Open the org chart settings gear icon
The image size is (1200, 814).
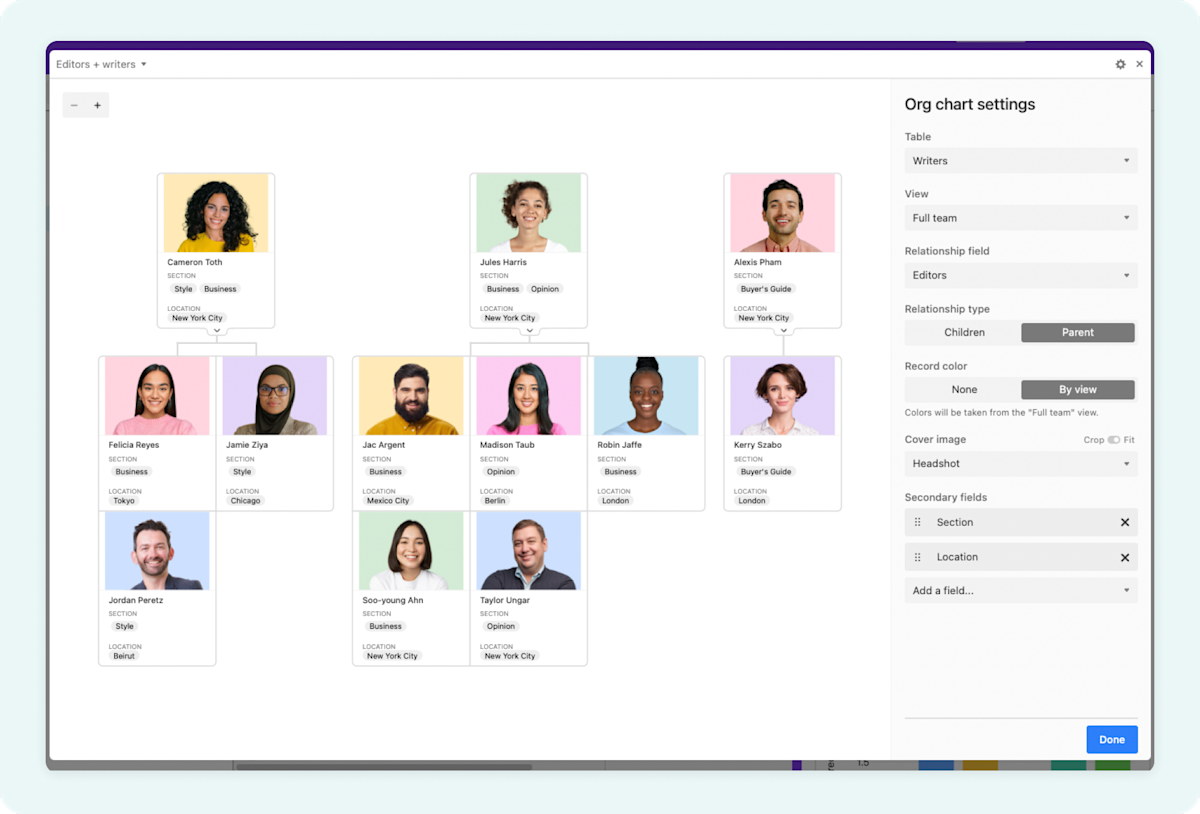(1120, 64)
